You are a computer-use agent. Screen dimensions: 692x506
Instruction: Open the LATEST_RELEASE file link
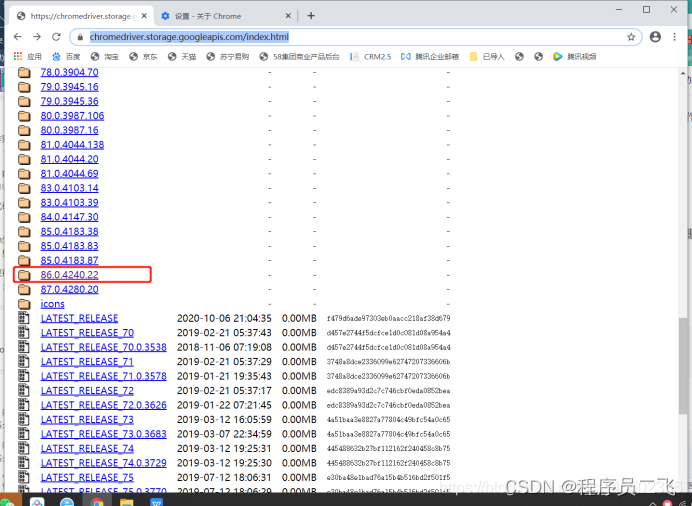point(79,319)
